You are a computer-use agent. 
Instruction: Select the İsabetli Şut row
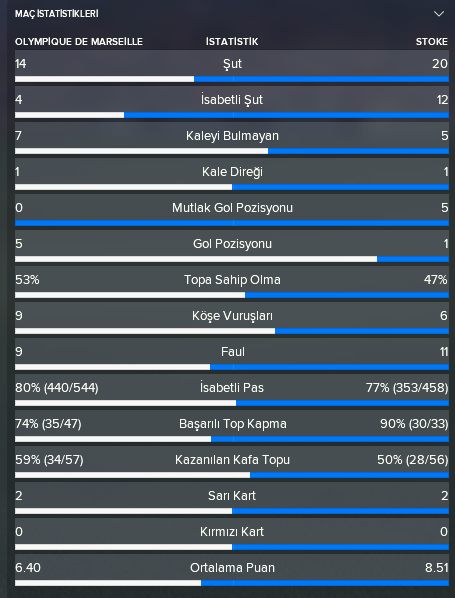232,102
